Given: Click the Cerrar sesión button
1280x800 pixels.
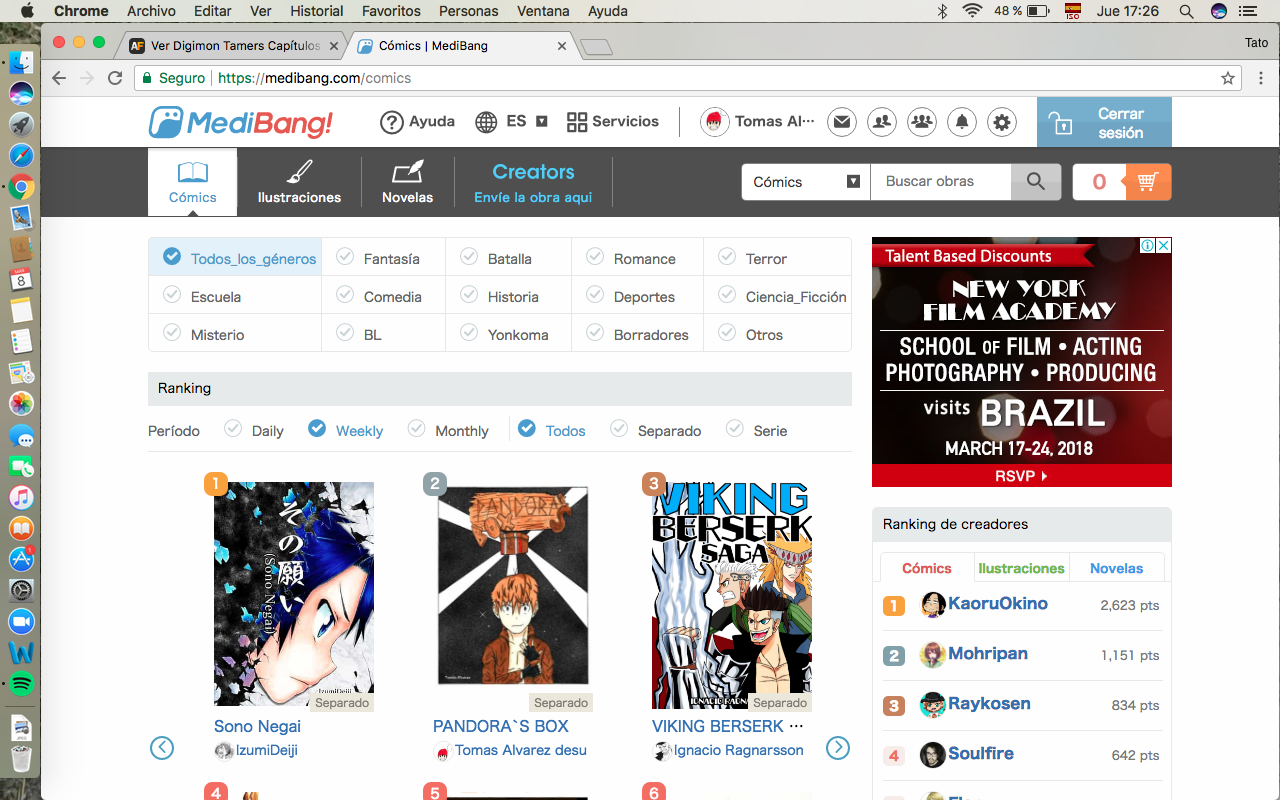Looking at the screenshot, I should tap(1104, 122).
